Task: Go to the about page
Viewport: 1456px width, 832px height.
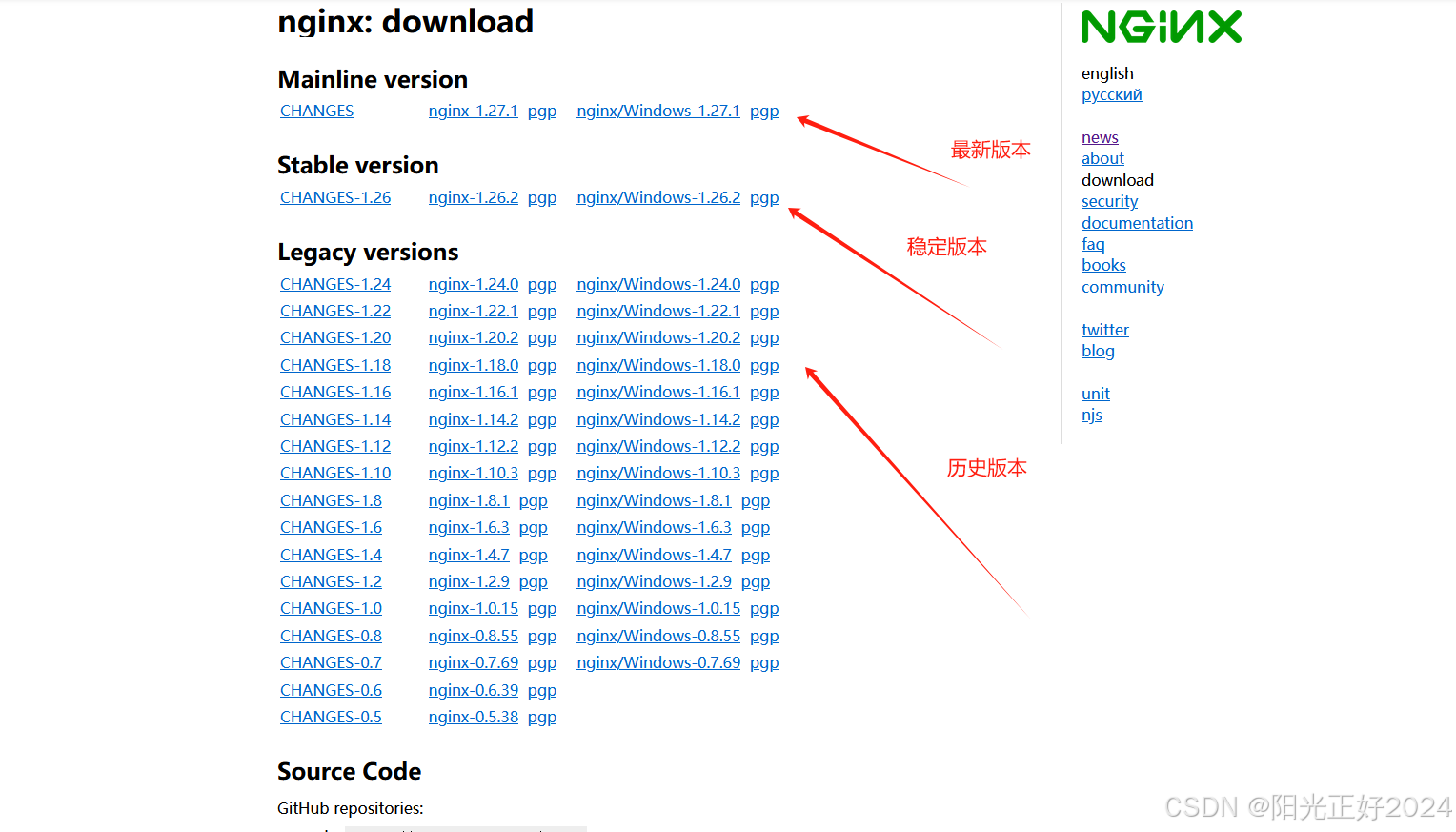Action: [x=1102, y=158]
